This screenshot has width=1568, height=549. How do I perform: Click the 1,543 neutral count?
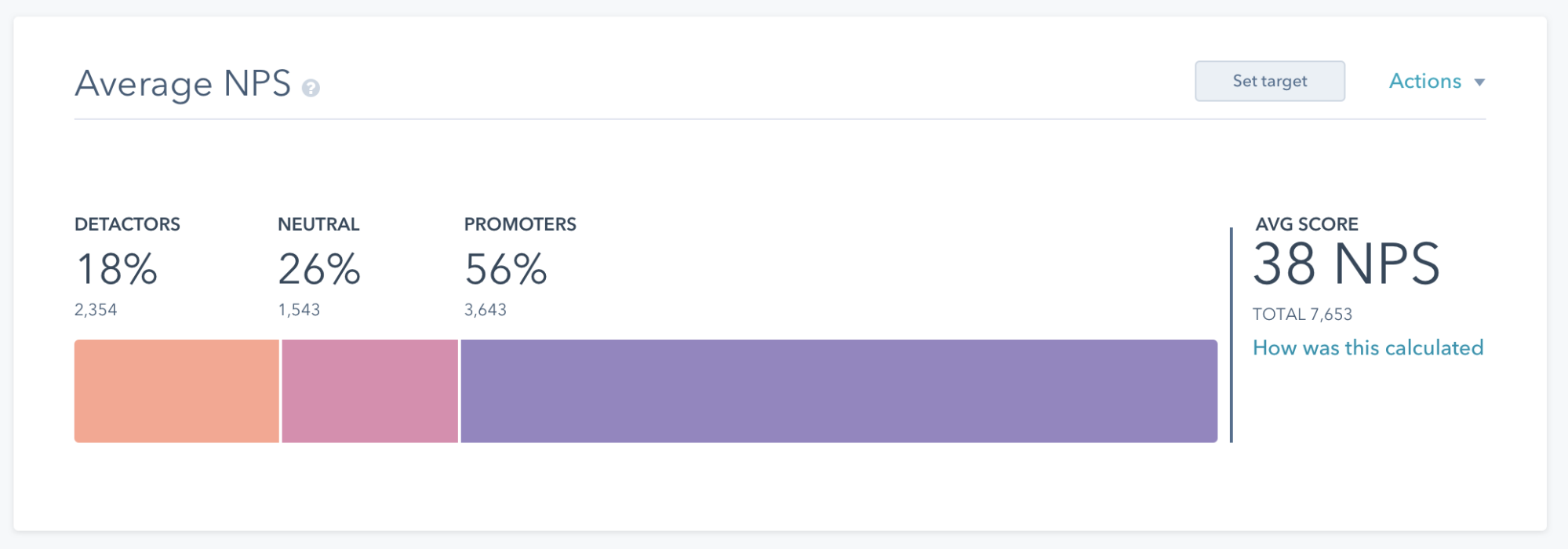tap(299, 310)
